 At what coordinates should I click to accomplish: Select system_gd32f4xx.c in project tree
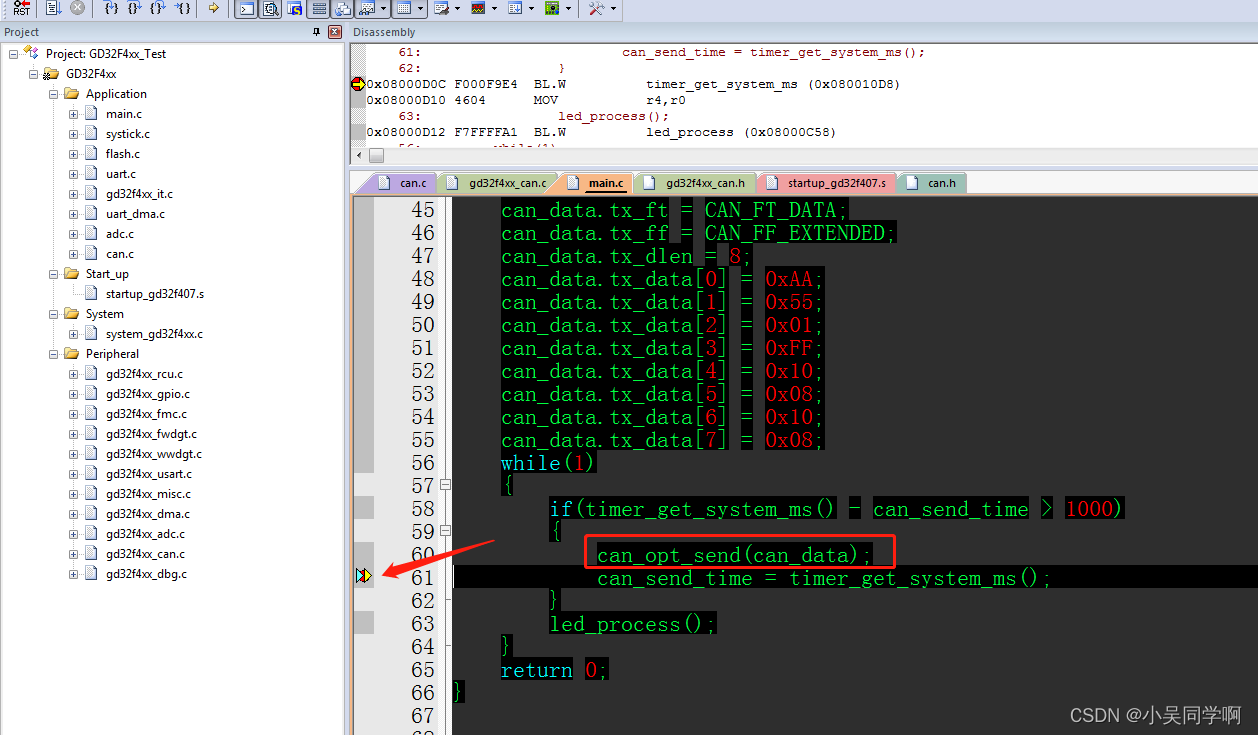154,334
